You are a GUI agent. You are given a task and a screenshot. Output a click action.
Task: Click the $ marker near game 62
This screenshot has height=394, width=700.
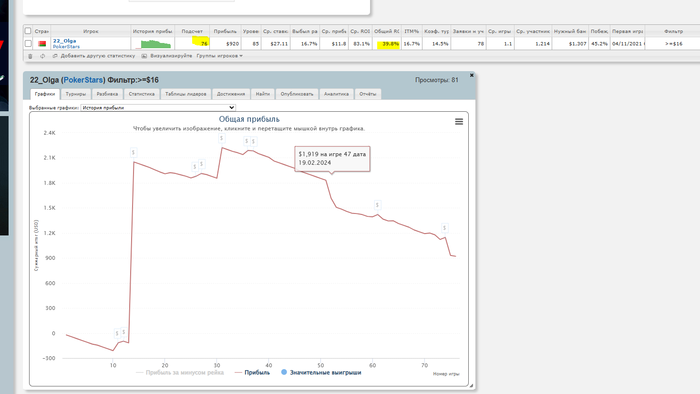coord(377,205)
